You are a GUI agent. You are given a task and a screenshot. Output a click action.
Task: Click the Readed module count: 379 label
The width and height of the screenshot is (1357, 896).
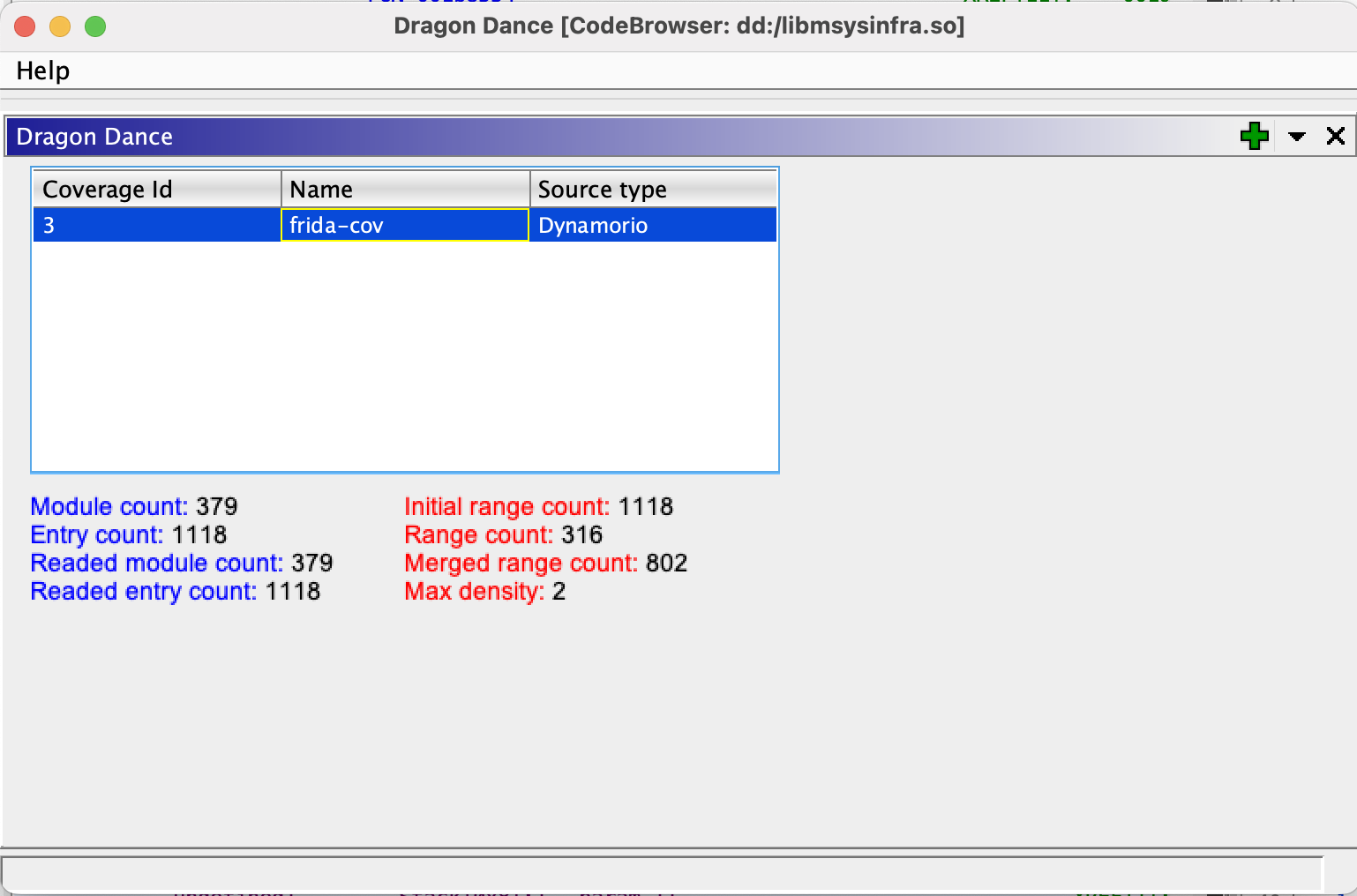click(182, 563)
